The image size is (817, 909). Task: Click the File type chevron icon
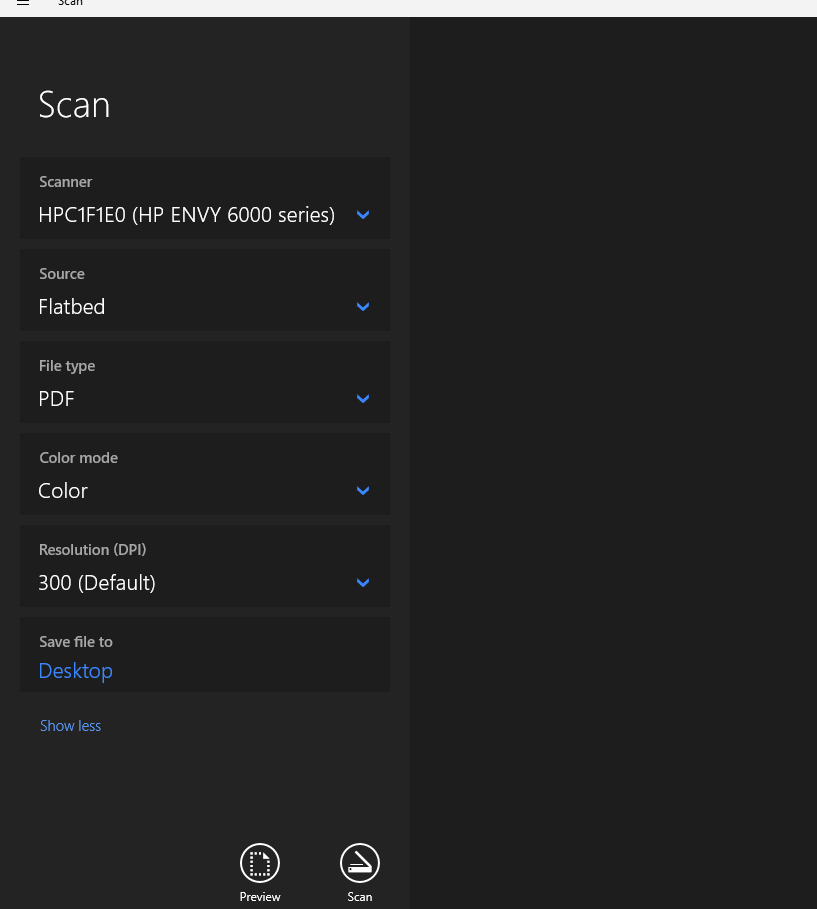coord(362,398)
